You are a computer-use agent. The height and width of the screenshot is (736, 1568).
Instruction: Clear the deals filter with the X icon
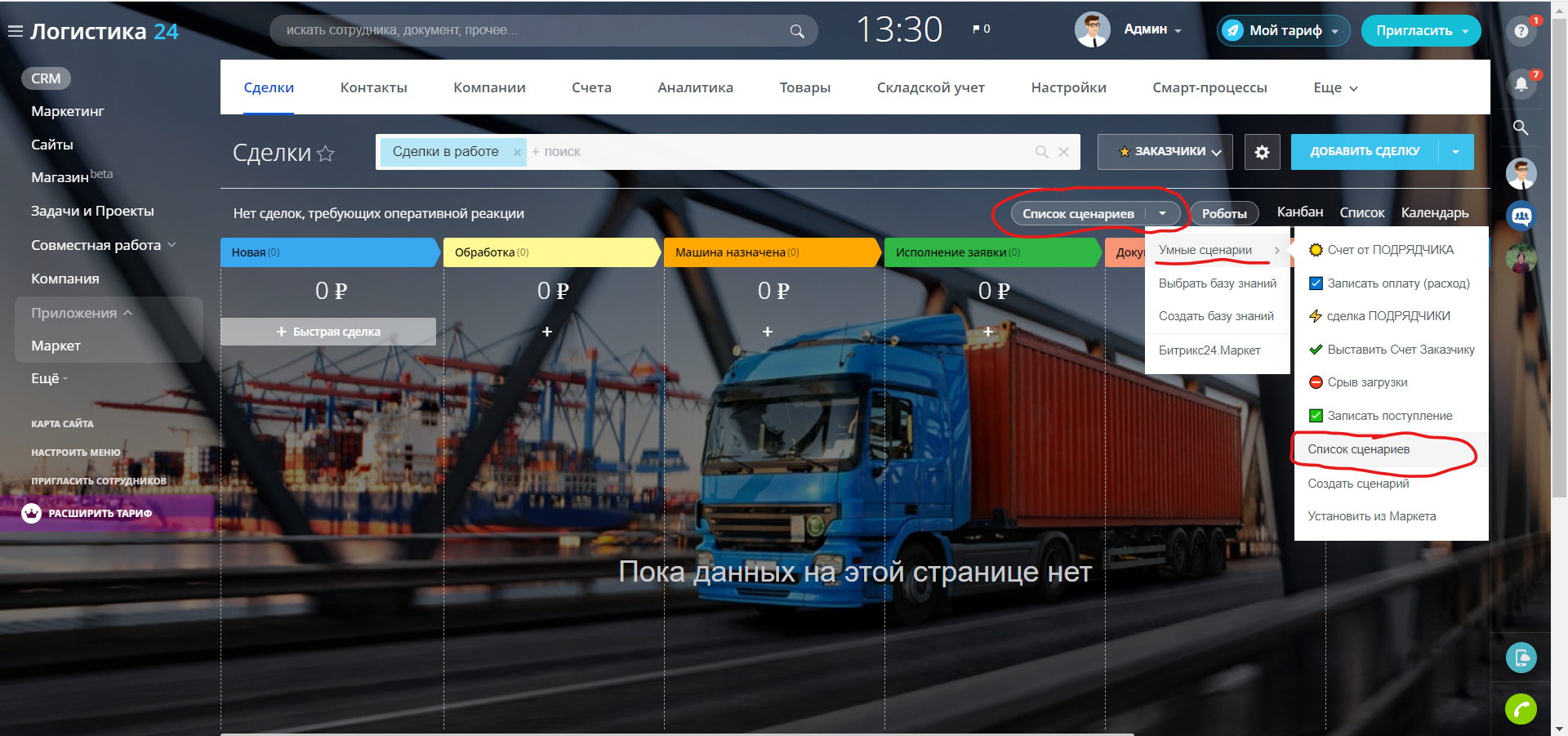(x=1063, y=152)
